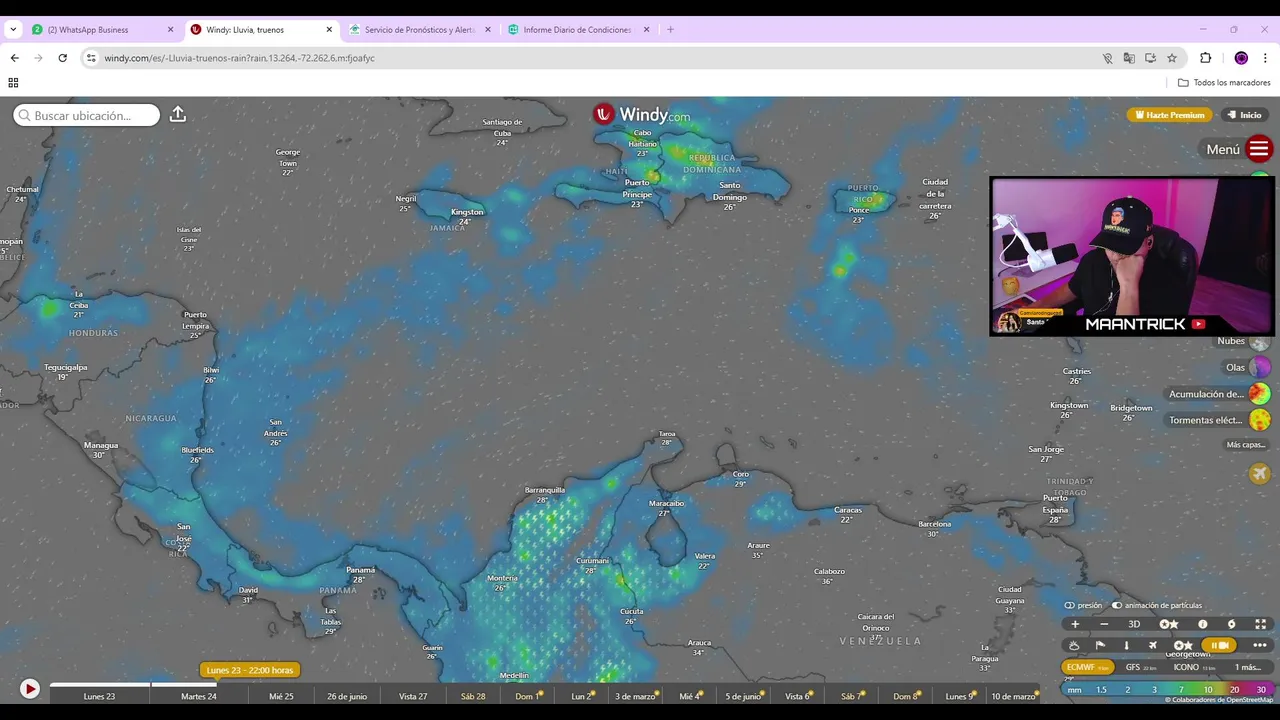This screenshot has width=1280, height=720.
Task: Bookmark this page with the star icon
Action: [1172, 58]
